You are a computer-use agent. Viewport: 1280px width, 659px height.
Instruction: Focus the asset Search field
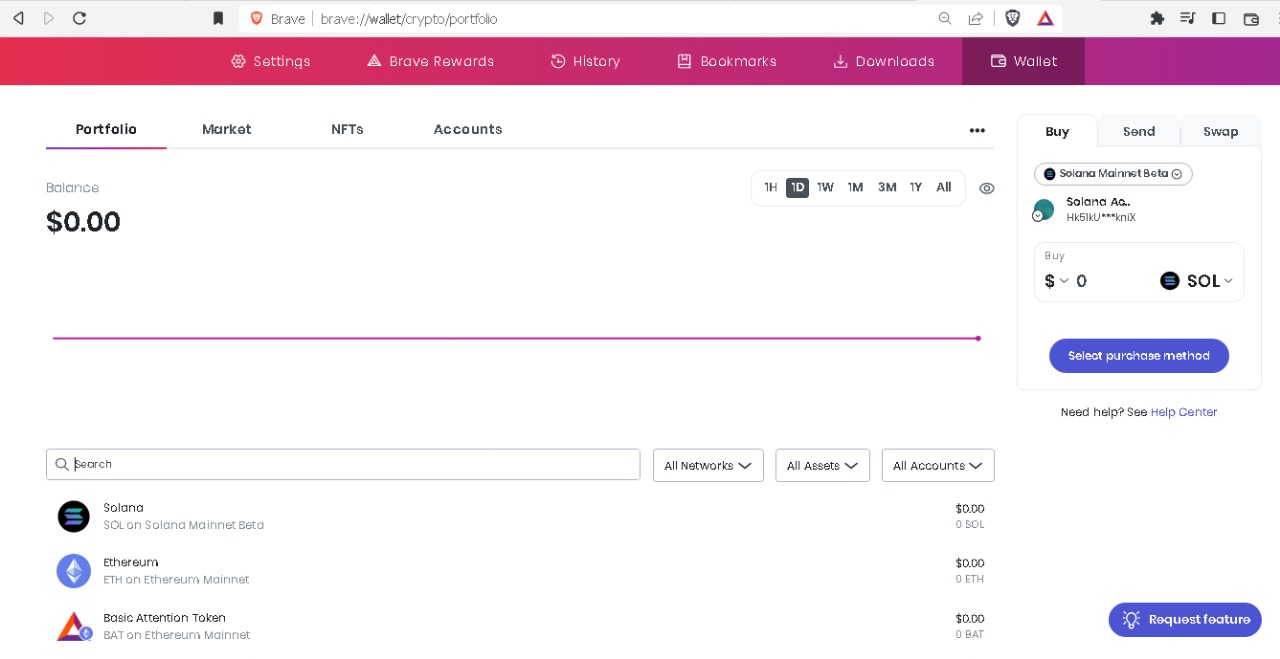click(343, 464)
